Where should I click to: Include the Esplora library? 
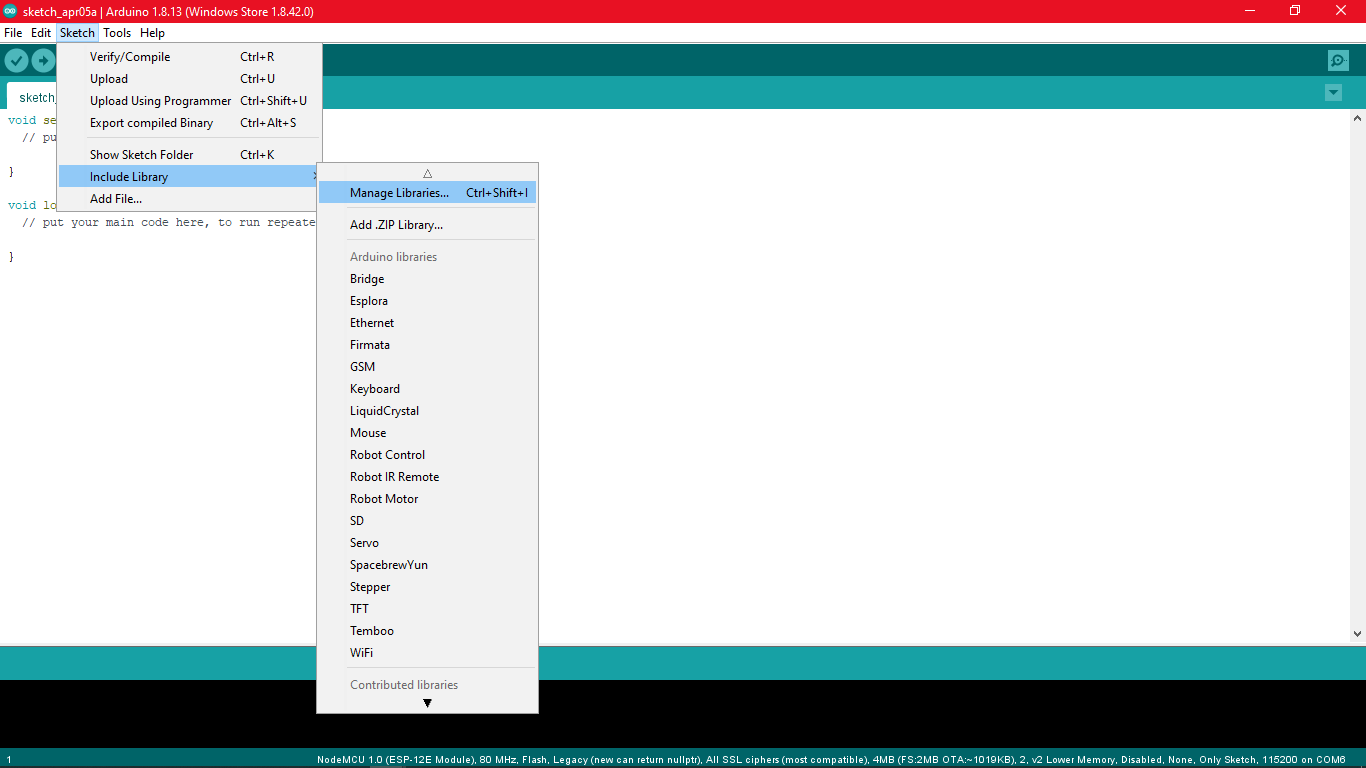pos(427,301)
